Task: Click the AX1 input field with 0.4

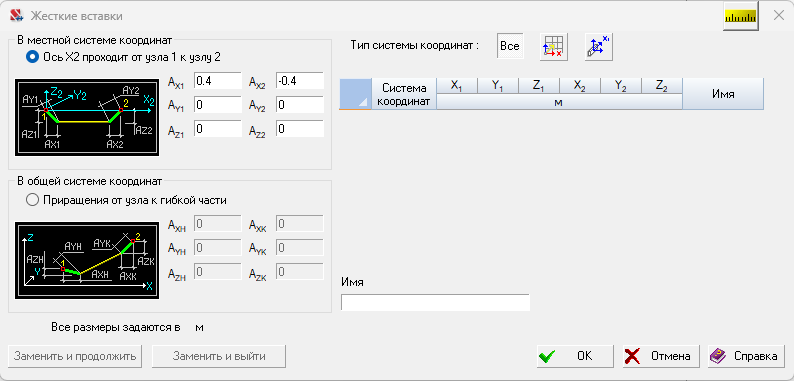Action: pos(218,81)
